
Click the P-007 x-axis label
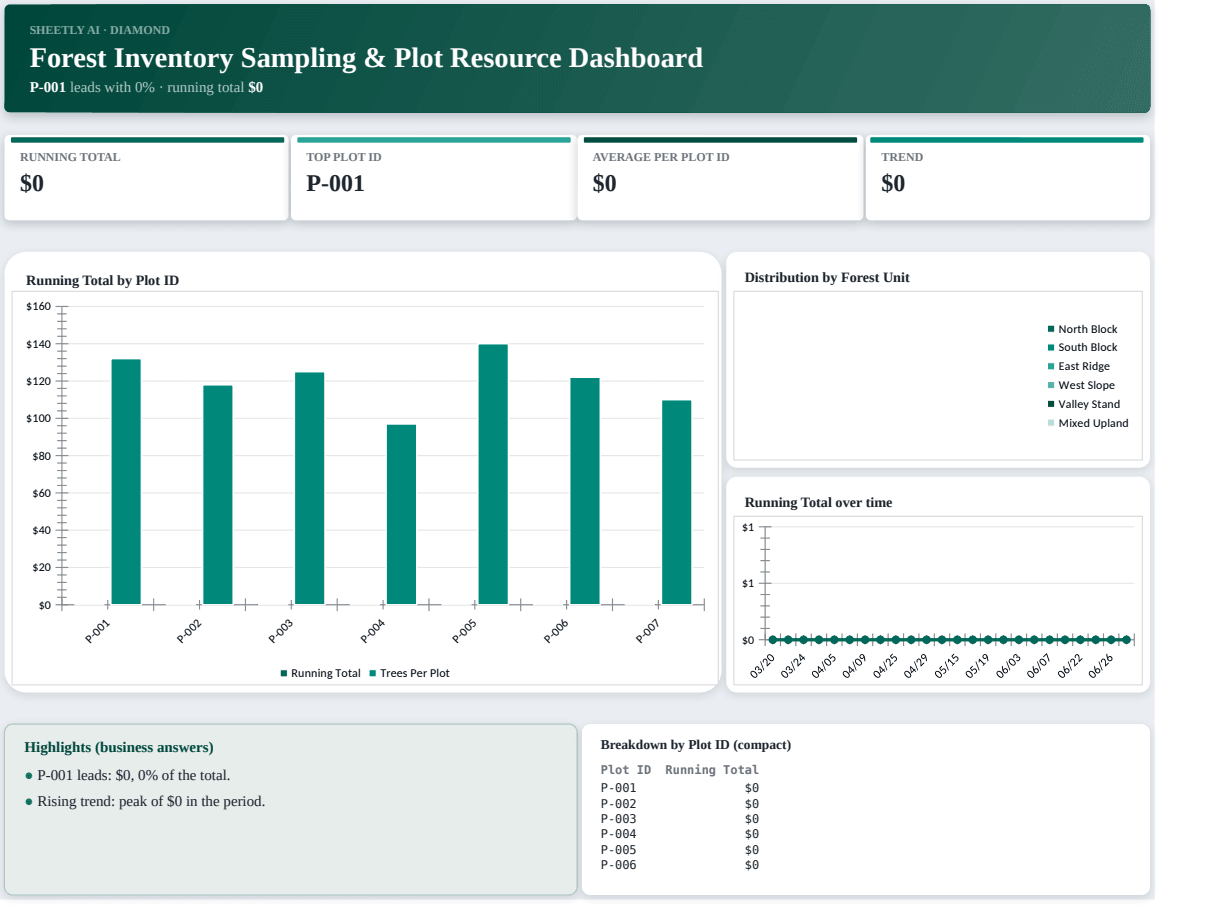click(x=648, y=631)
